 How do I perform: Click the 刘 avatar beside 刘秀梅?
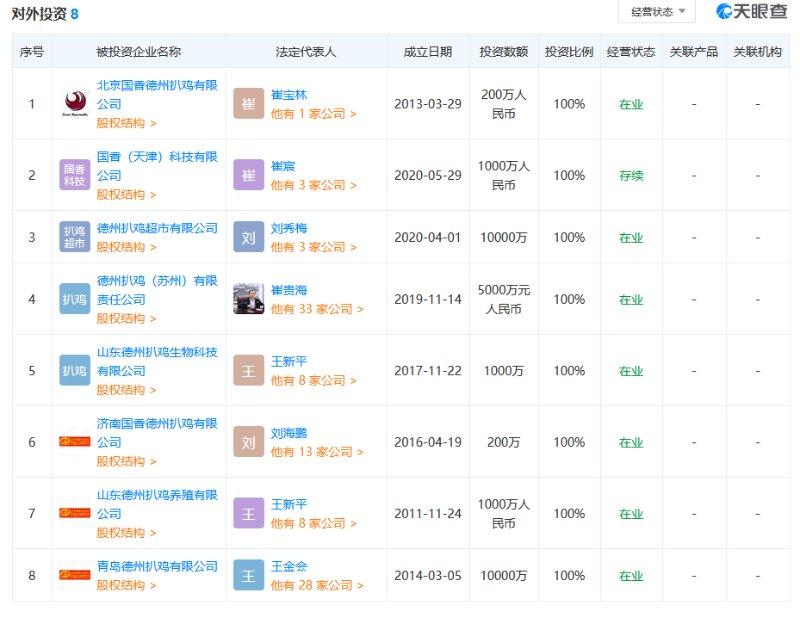[x=248, y=237]
